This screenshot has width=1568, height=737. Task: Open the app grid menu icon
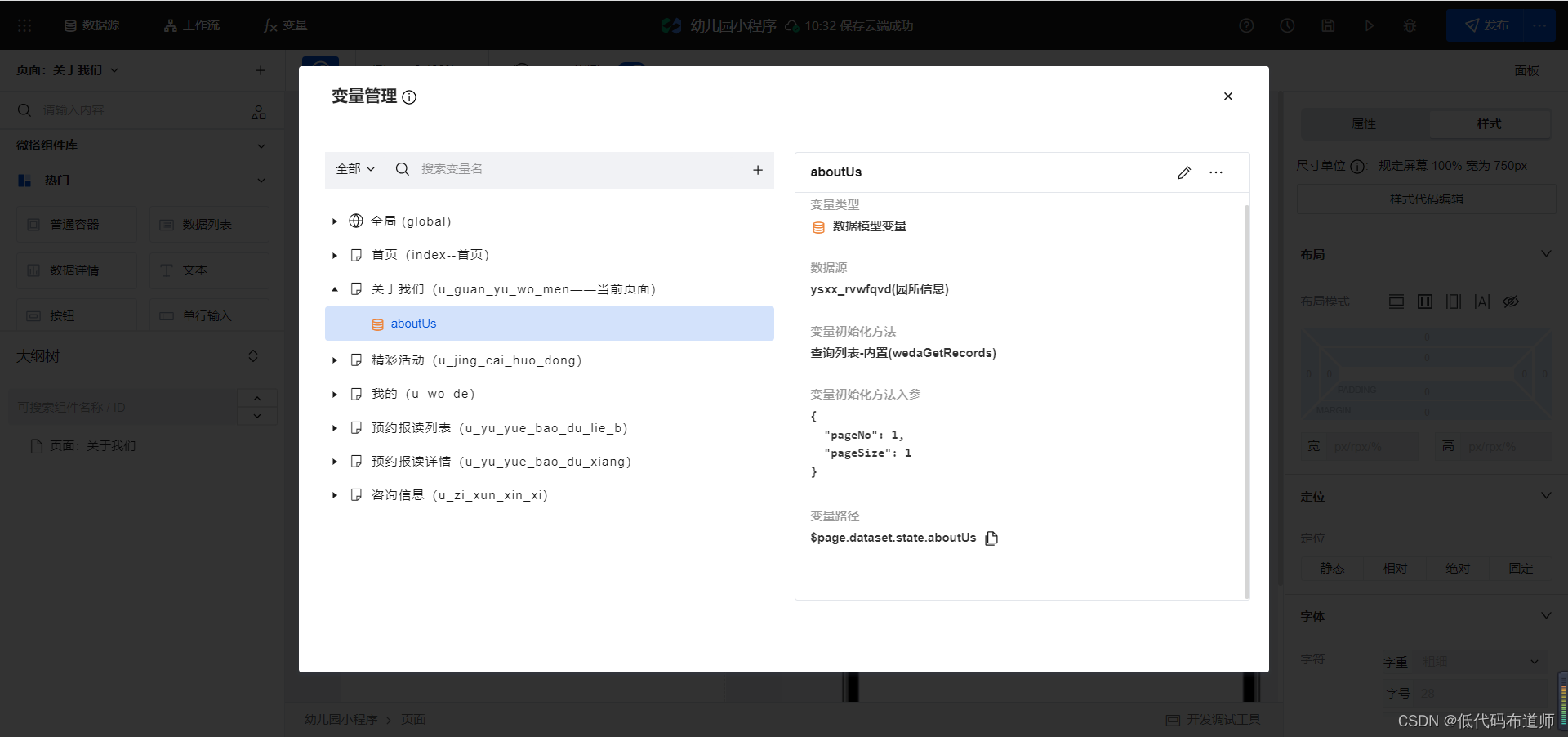(x=24, y=25)
